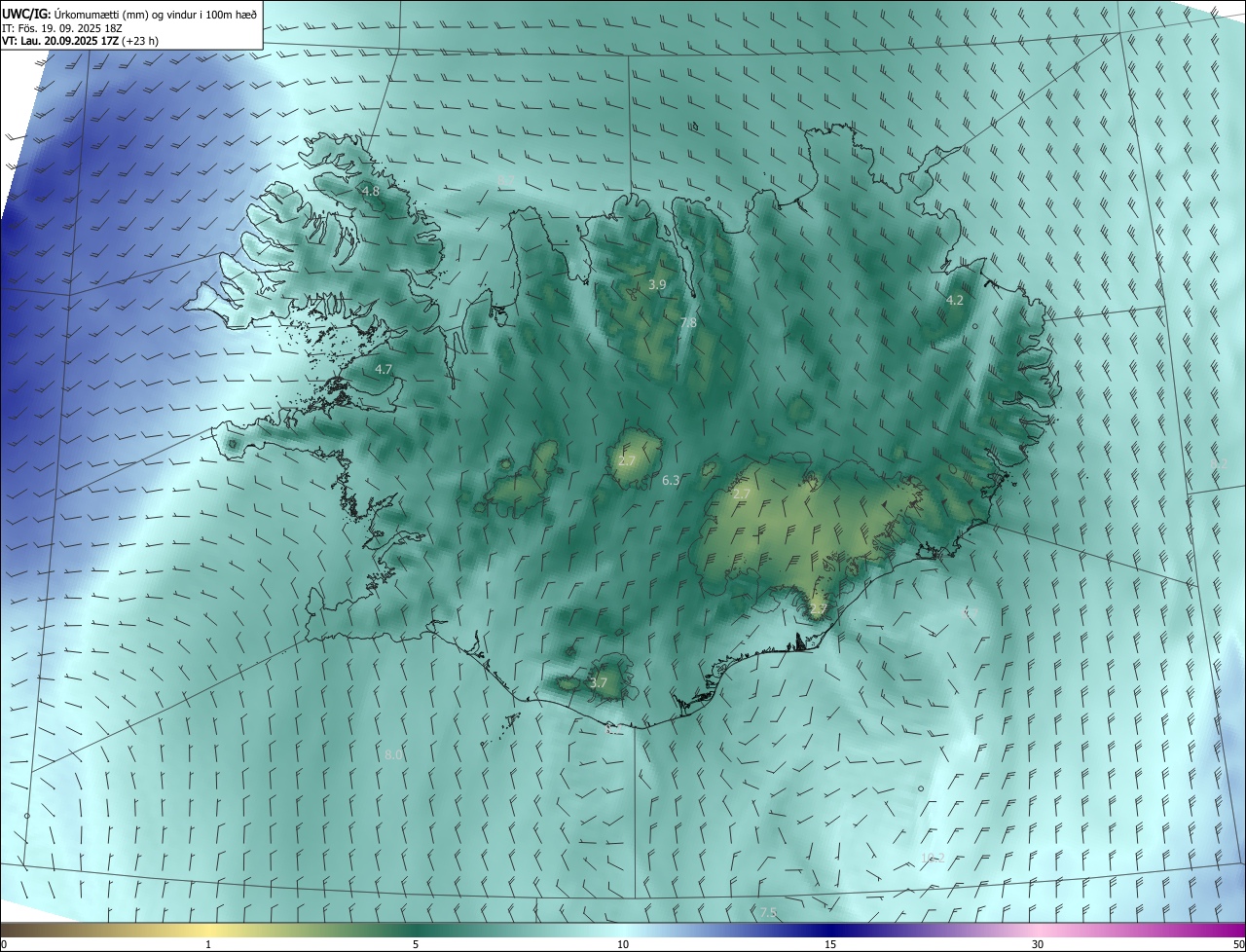Click the 10.2 value over the southeast ocean
This screenshot has width=1246, height=952.
click(933, 859)
